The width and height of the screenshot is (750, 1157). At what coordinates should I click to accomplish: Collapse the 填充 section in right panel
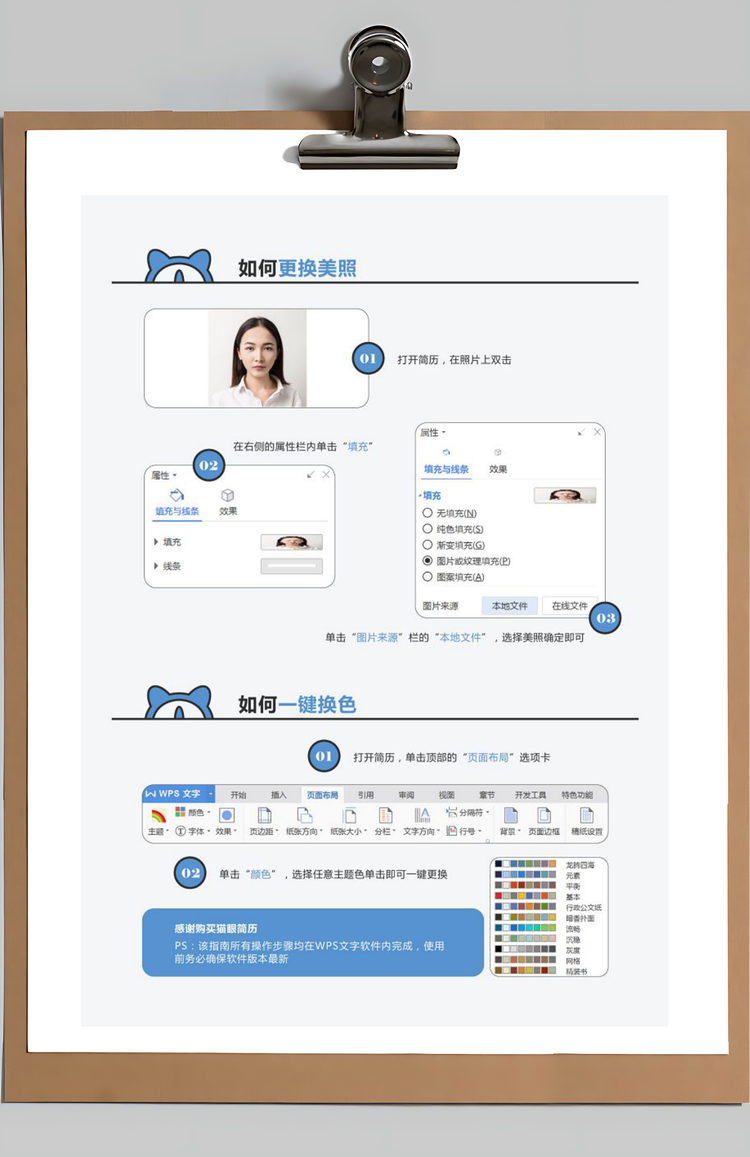420,495
